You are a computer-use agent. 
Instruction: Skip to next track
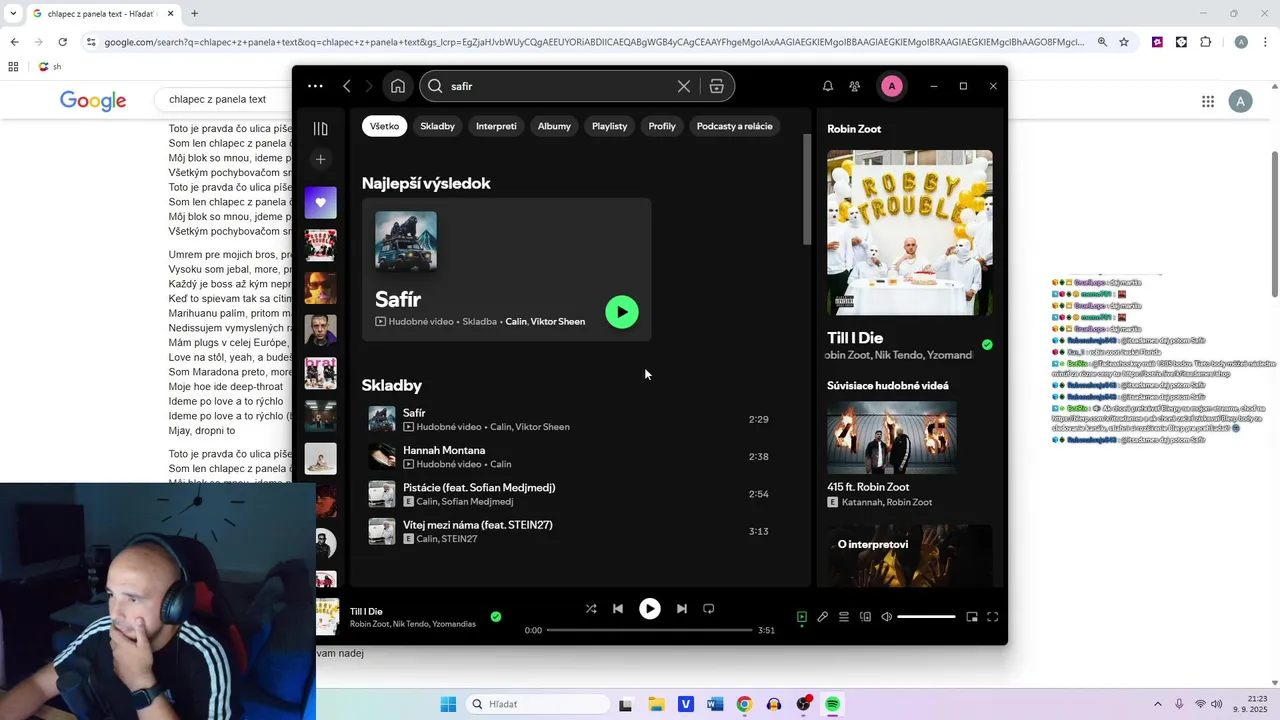pyautogui.click(x=682, y=608)
